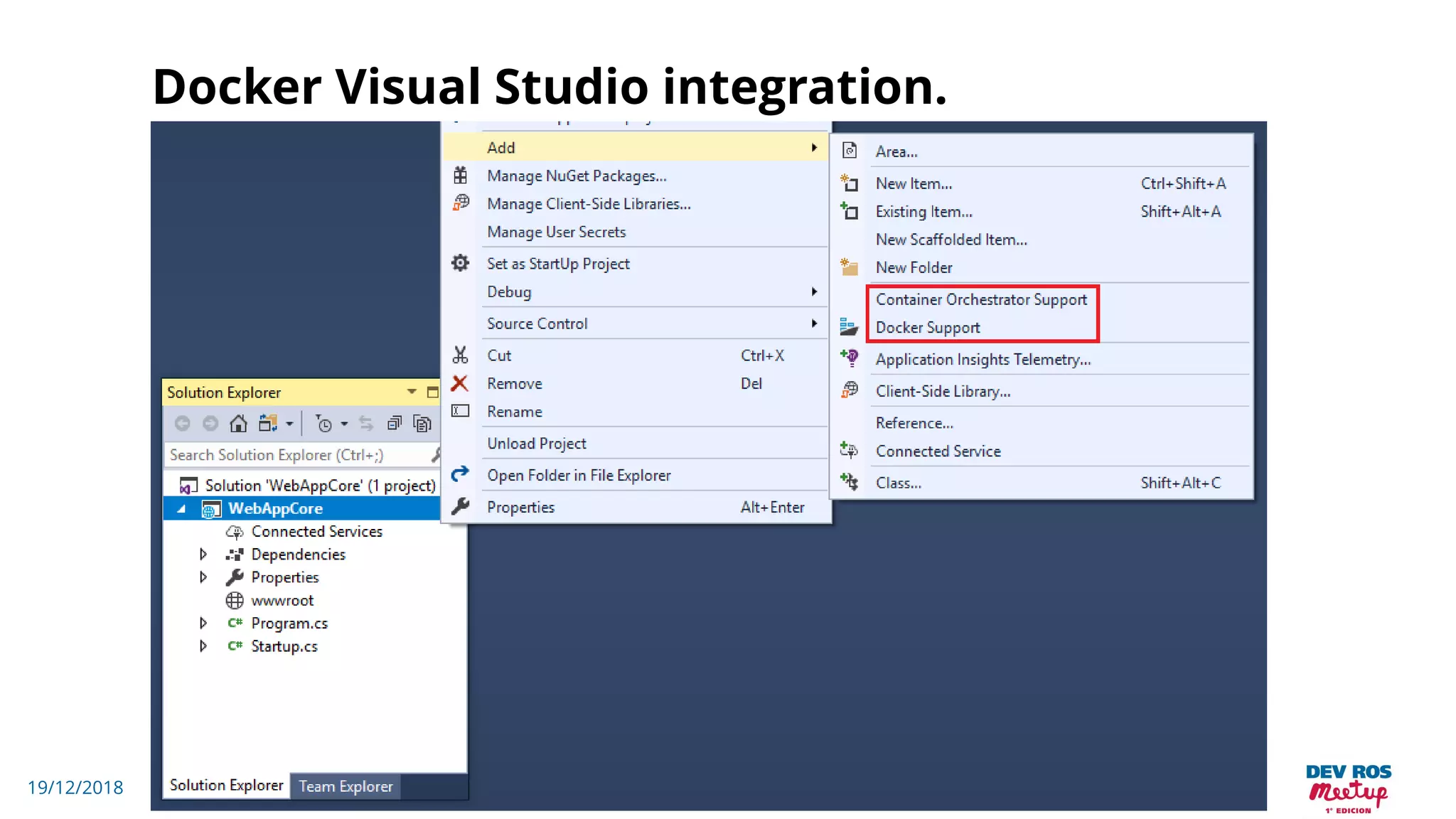This screenshot has height=819, width=1456.
Task: Open the dropdown arrow beside Switch Views
Action: [289, 424]
